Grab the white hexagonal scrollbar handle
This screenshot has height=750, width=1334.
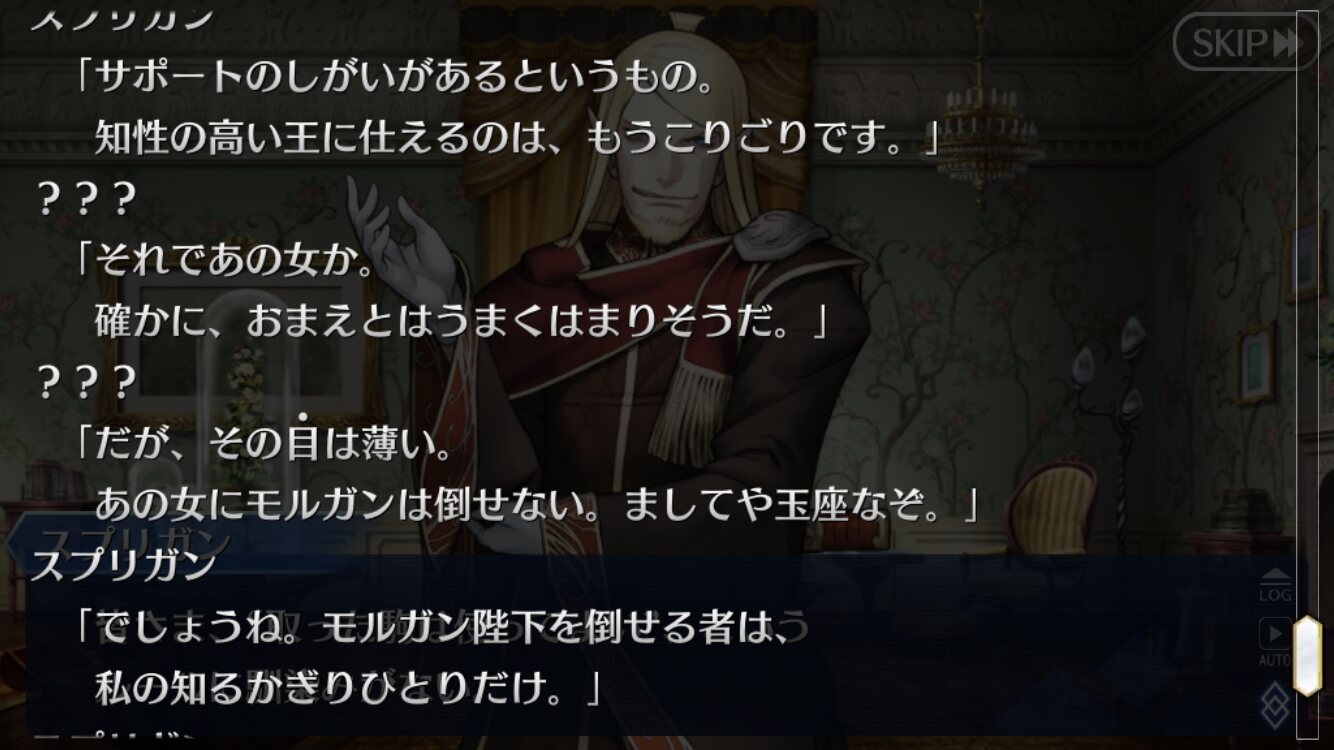click(x=1308, y=656)
